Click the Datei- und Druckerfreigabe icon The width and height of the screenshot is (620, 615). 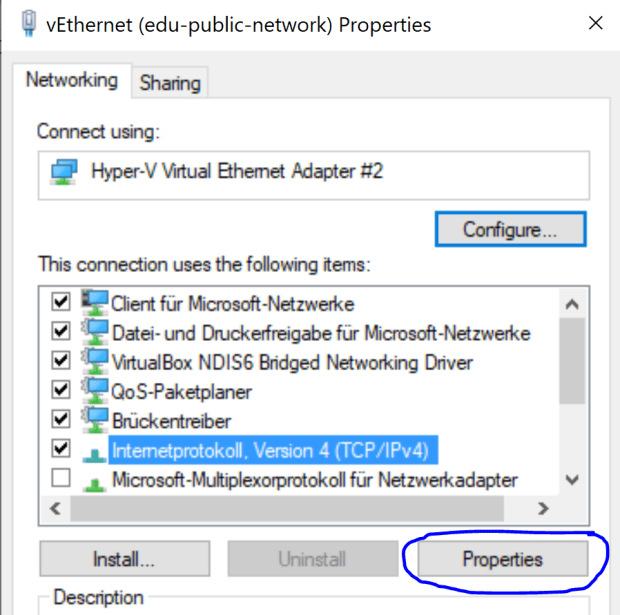96,332
